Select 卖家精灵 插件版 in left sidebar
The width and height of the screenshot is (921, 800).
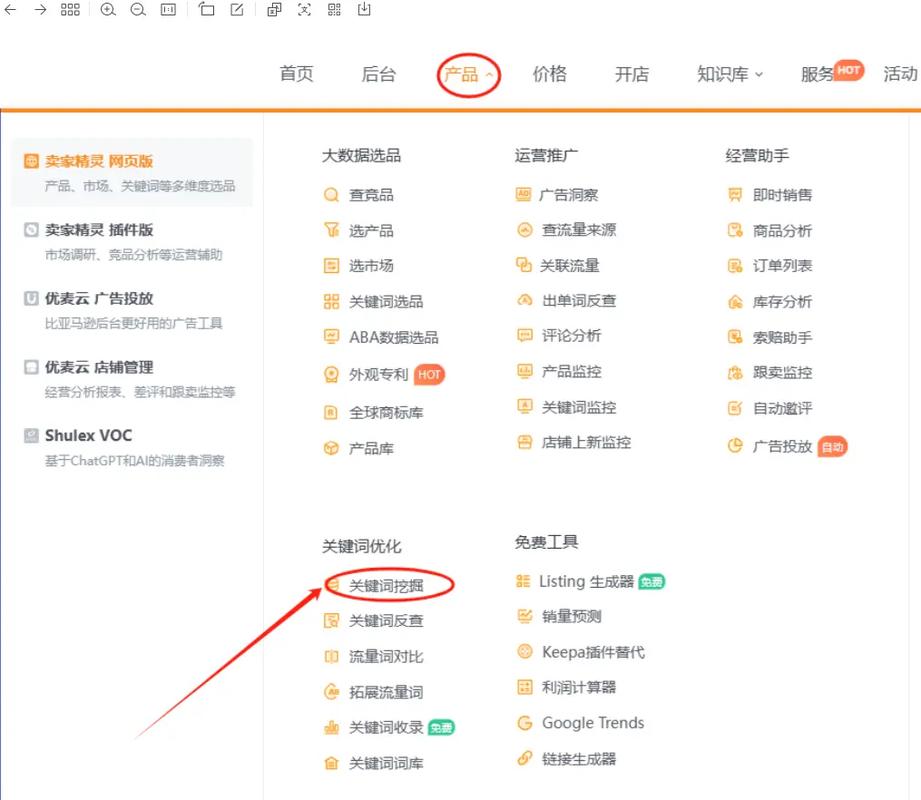[x=99, y=230]
